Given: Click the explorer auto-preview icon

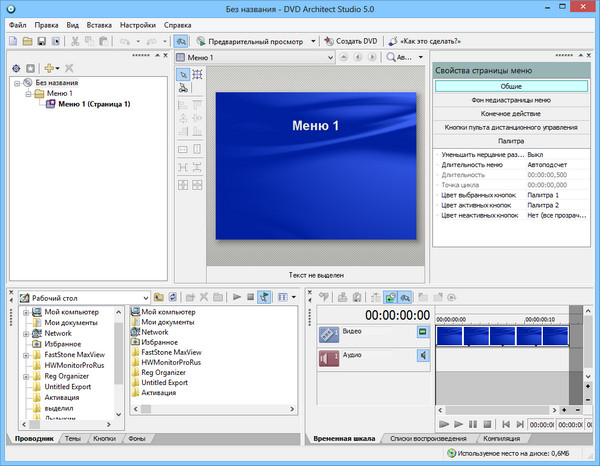Looking at the screenshot, I should (264, 297).
